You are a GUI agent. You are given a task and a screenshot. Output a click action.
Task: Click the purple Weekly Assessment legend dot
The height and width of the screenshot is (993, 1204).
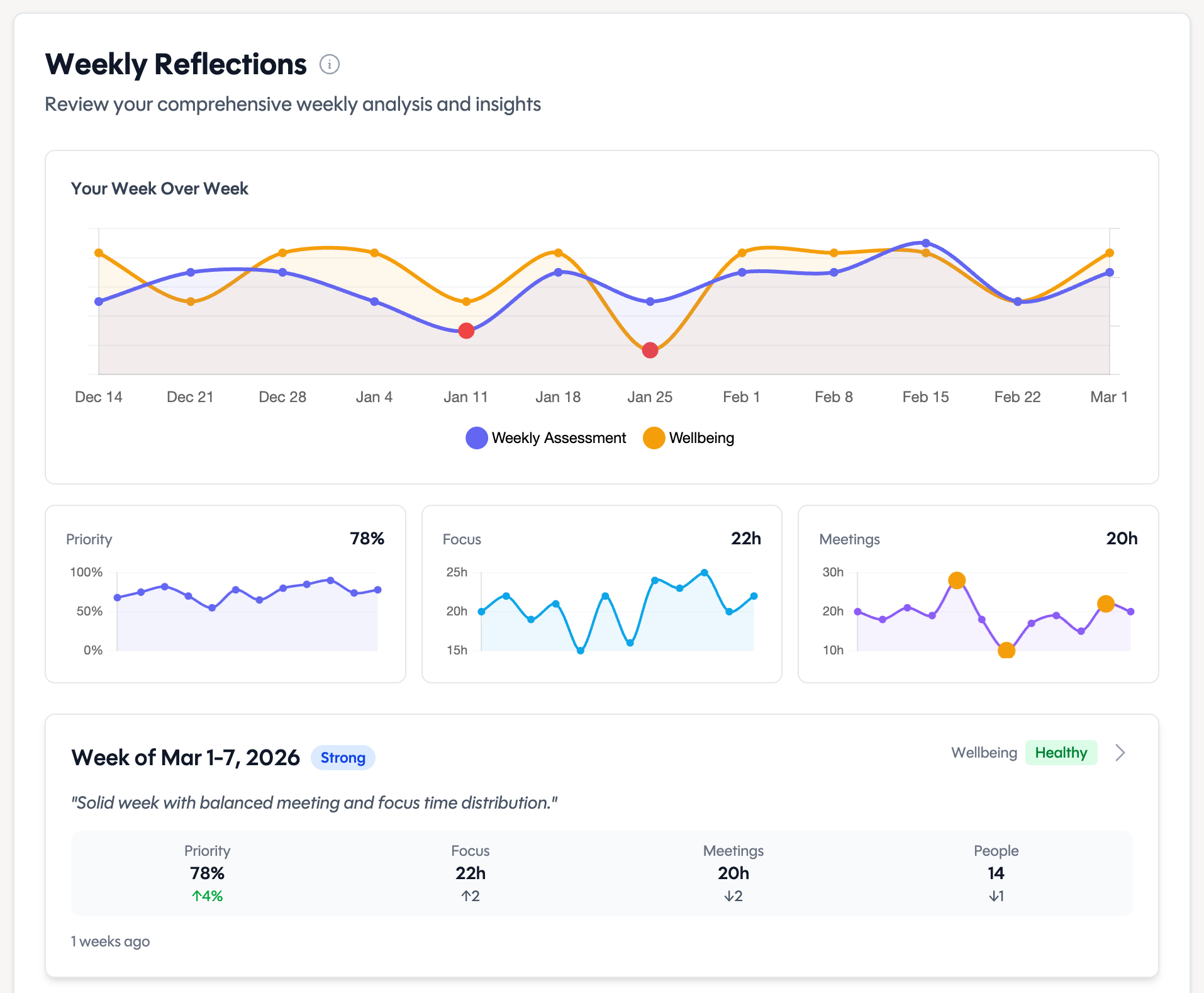pyautogui.click(x=476, y=437)
